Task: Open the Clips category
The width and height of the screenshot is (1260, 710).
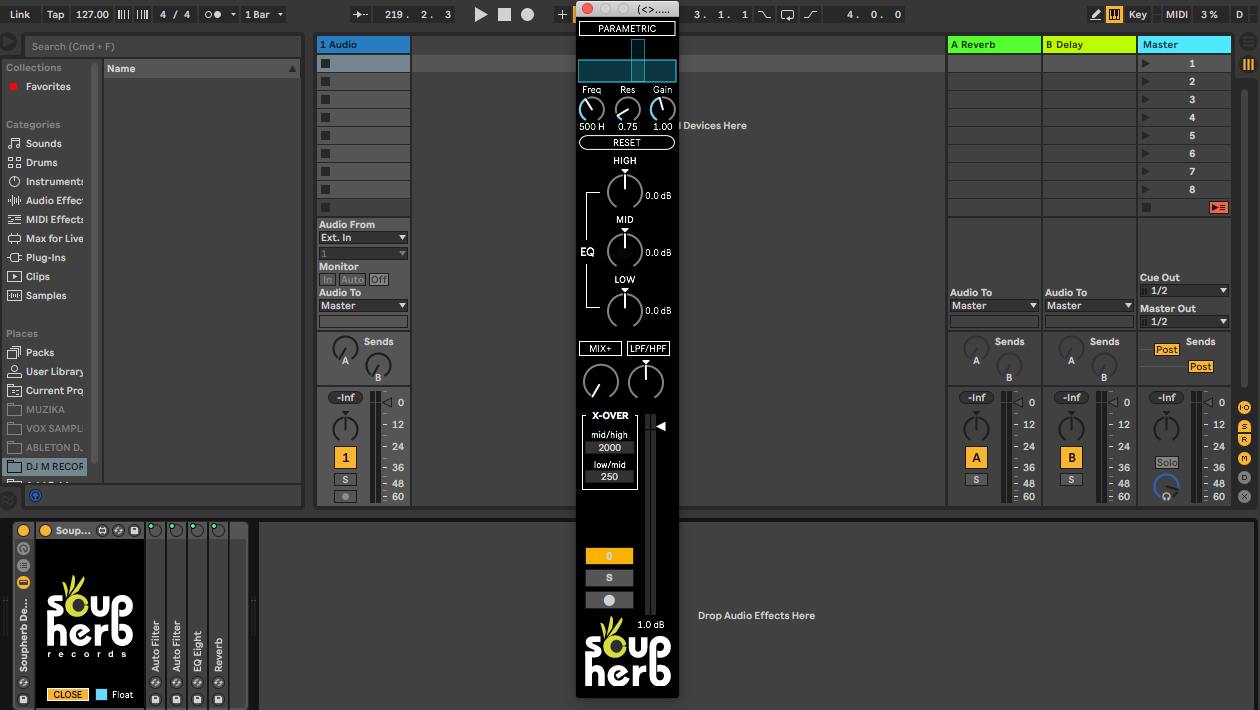Action: pos(38,276)
